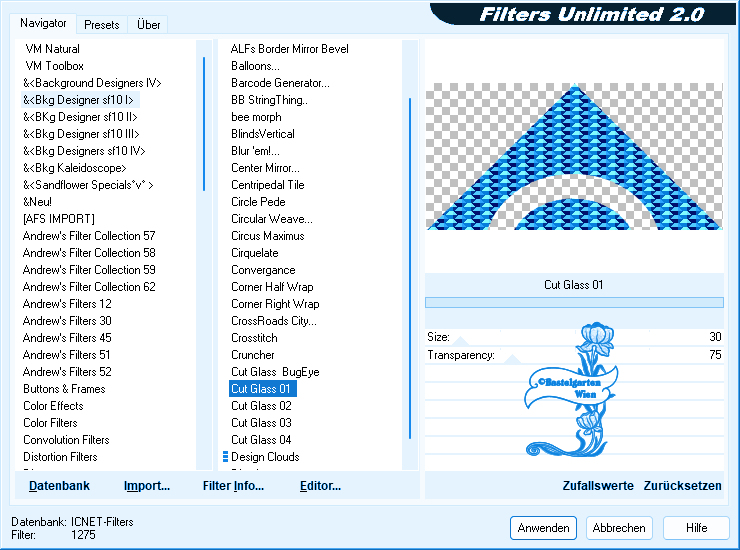Apply filter with Anwenden button
This screenshot has height=550, width=740.
click(543, 528)
